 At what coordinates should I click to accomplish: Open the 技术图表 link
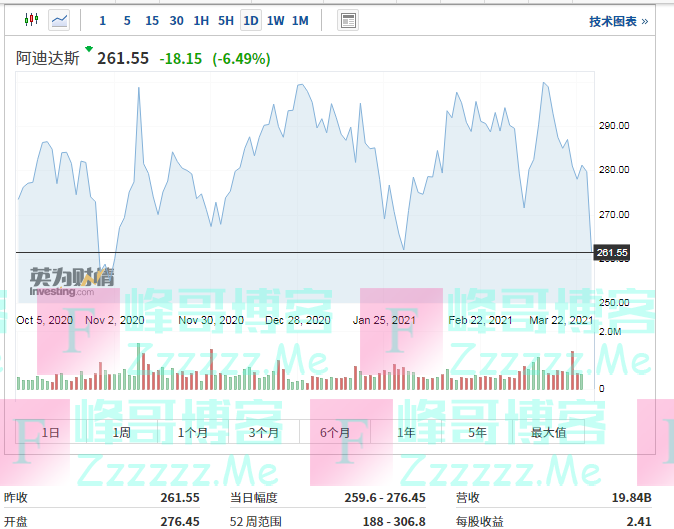[618, 21]
